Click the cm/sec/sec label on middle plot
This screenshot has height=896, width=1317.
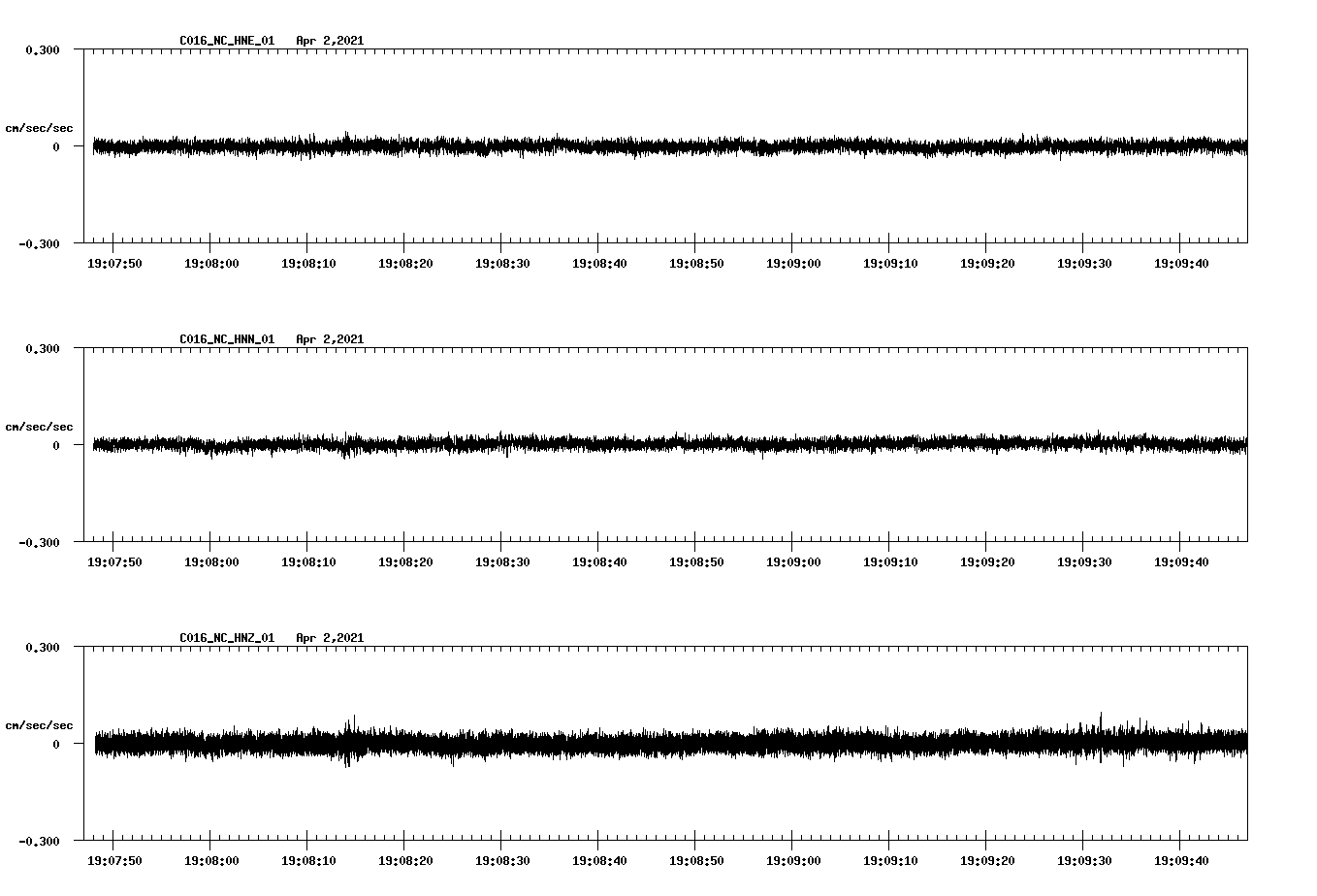pos(39,426)
